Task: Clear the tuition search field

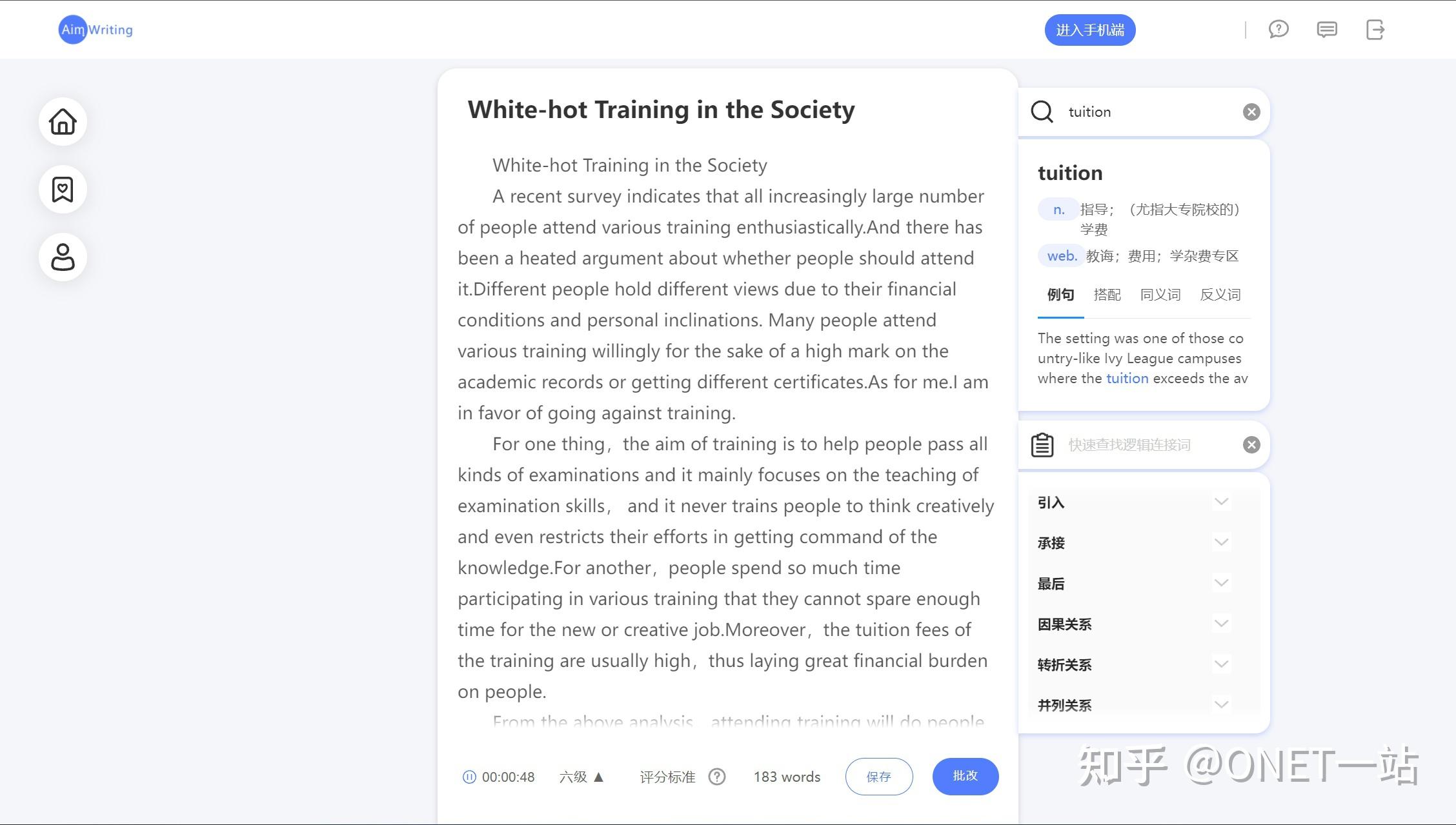Action: (1251, 112)
